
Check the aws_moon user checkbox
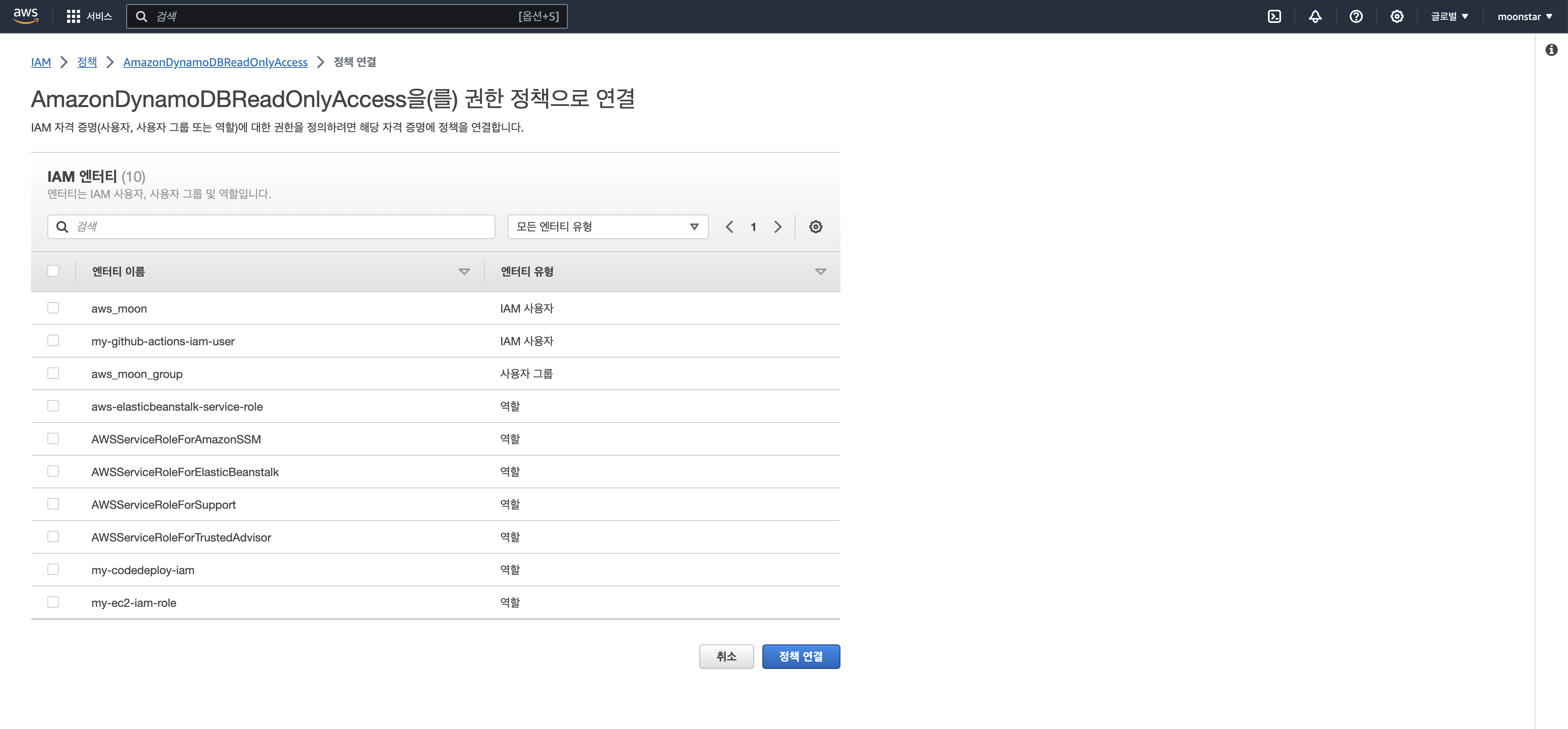click(53, 308)
